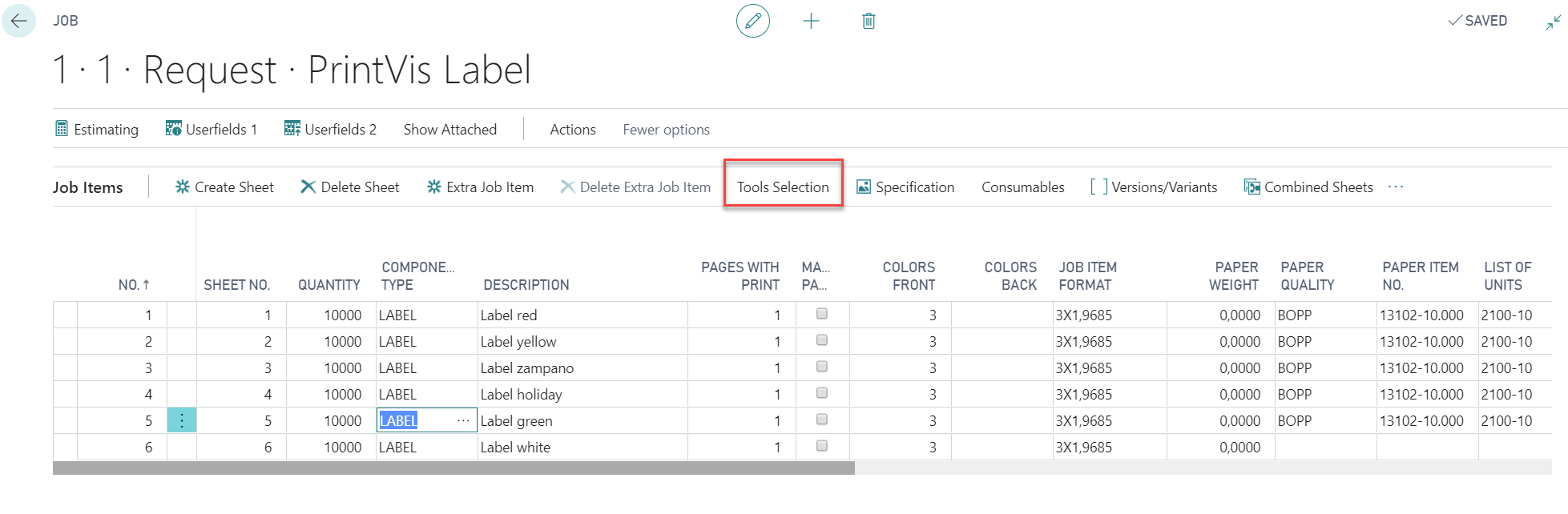
Task: Open the Actions menu
Action: click(573, 130)
